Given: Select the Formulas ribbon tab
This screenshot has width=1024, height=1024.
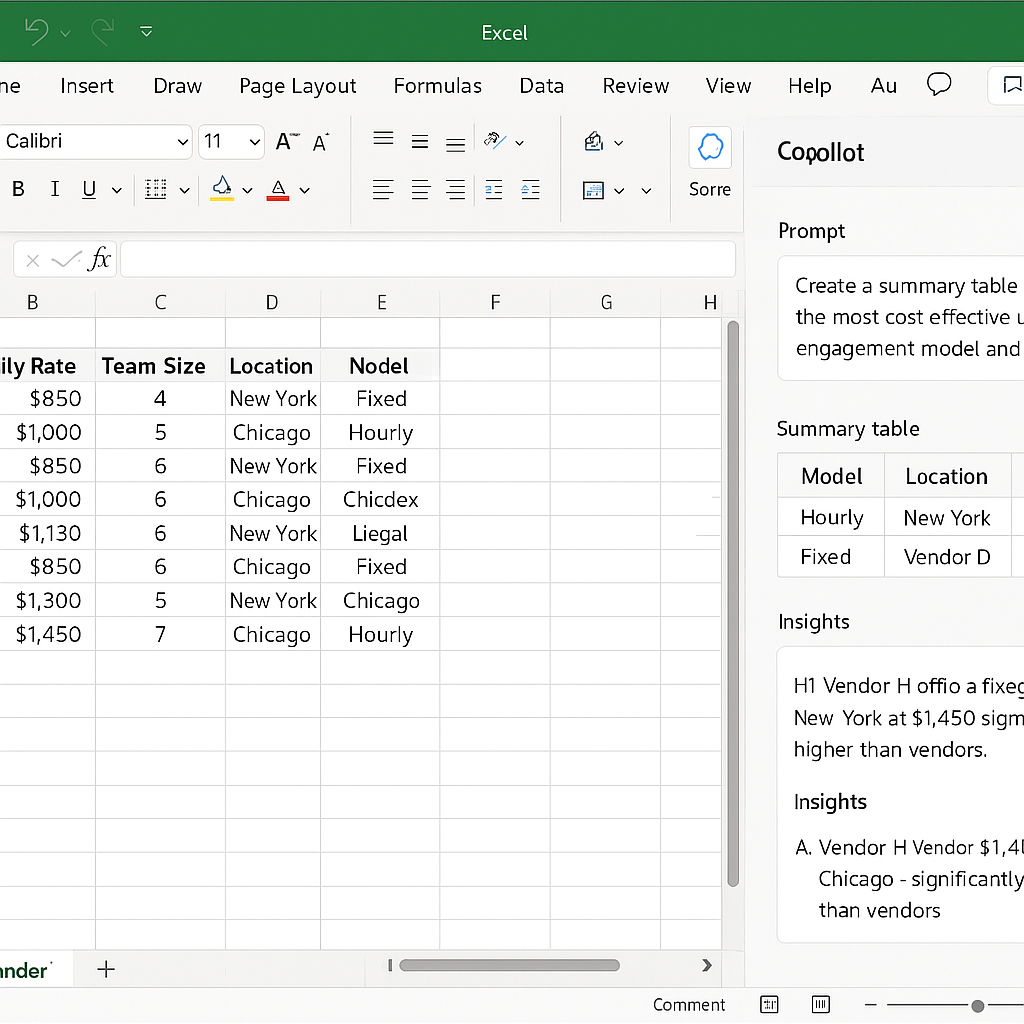Looking at the screenshot, I should 438,86.
